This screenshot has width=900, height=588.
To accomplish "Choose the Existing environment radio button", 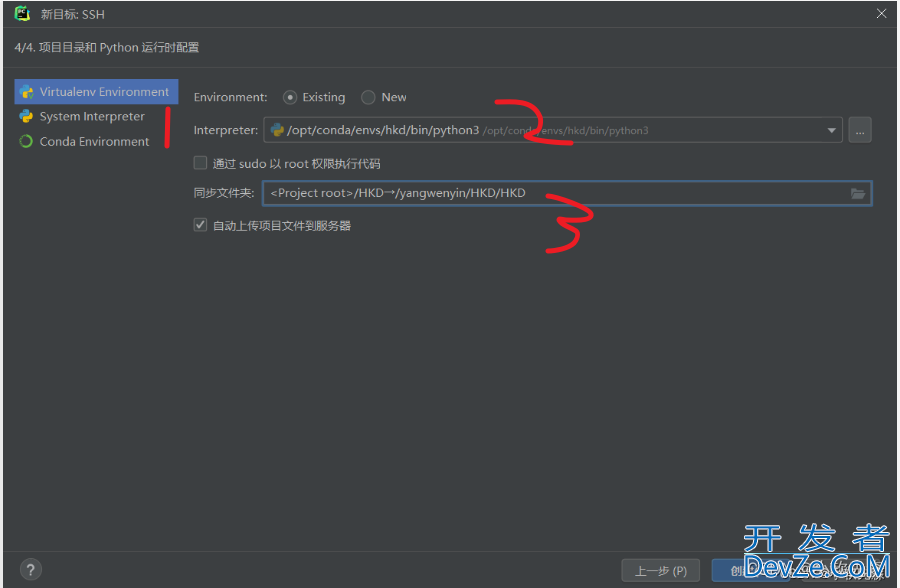I will (x=290, y=97).
